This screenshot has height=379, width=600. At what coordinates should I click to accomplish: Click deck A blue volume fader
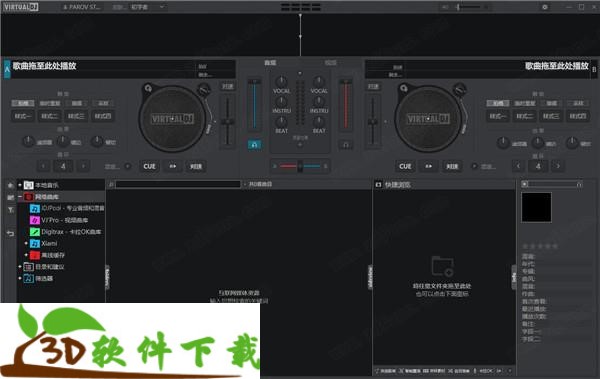point(254,105)
